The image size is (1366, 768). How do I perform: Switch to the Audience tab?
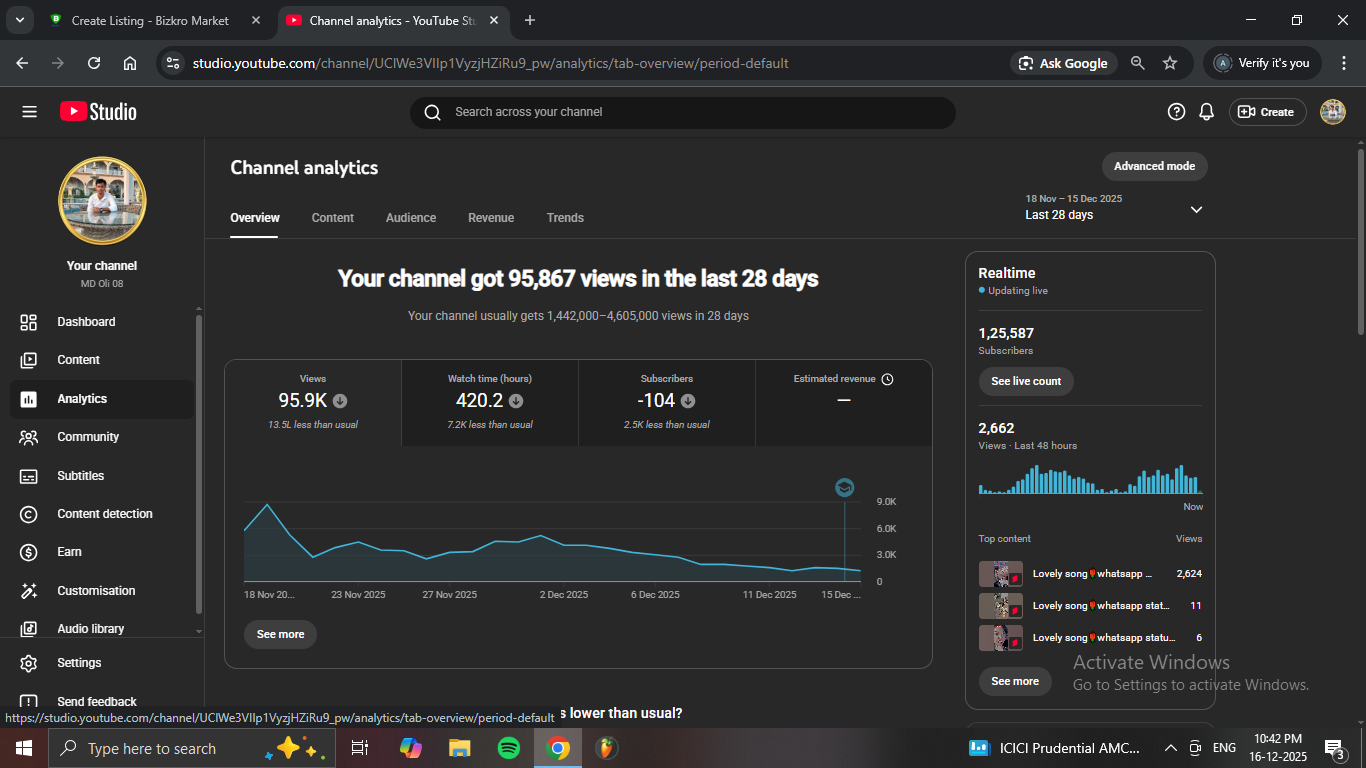point(411,218)
